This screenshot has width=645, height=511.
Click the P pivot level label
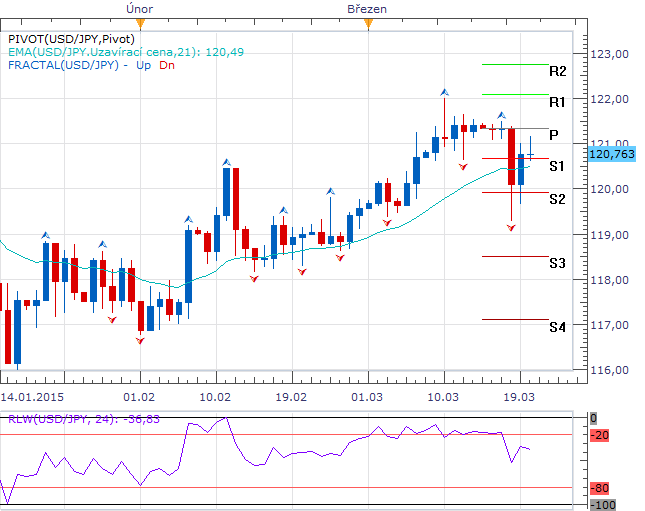(554, 135)
